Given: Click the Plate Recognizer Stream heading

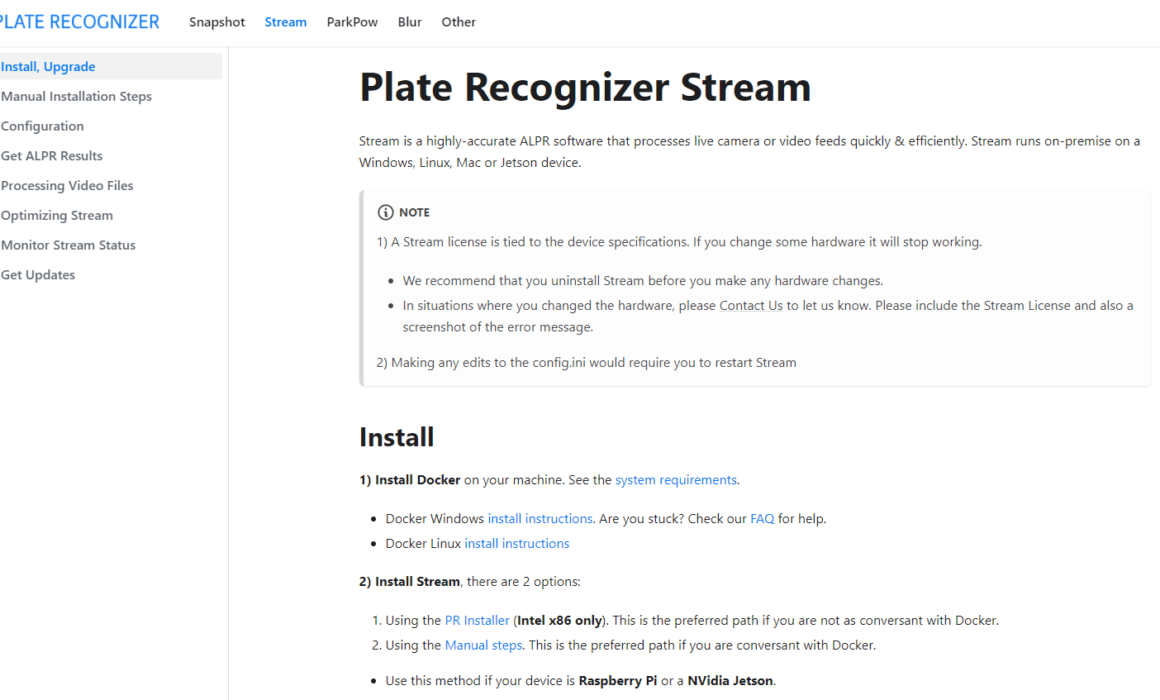Looking at the screenshot, I should tap(585, 87).
